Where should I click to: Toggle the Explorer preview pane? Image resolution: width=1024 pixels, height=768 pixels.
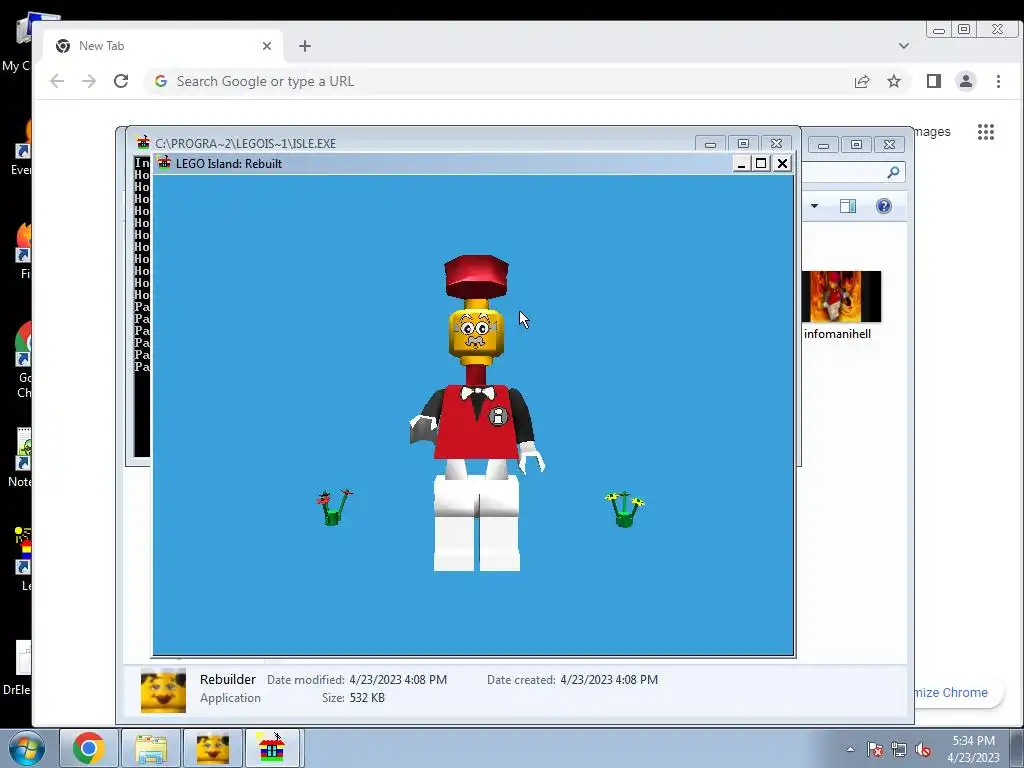pos(848,206)
